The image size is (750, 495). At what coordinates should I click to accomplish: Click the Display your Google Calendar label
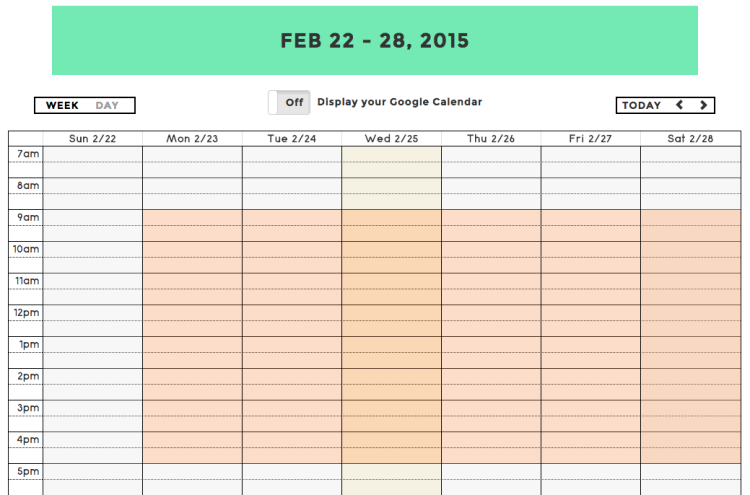pyautogui.click(x=399, y=102)
